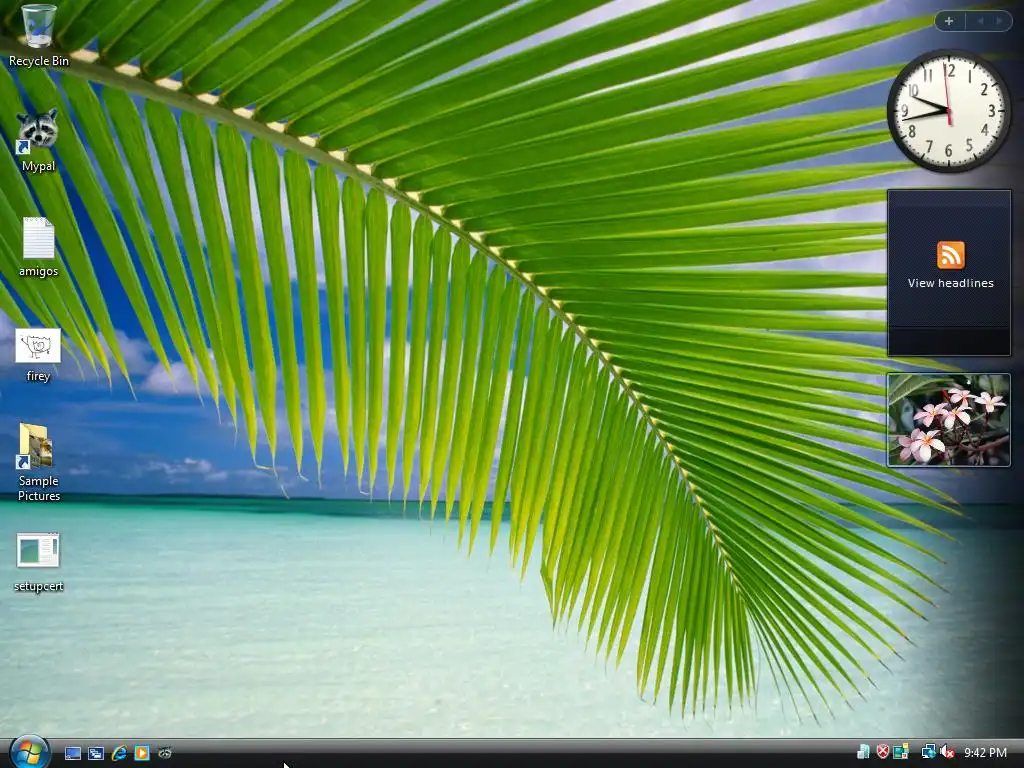Image resolution: width=1024 pixels, height=768 pixels.
Task: Click Show Desktop in Quick Launch
Action: (72, 753)
